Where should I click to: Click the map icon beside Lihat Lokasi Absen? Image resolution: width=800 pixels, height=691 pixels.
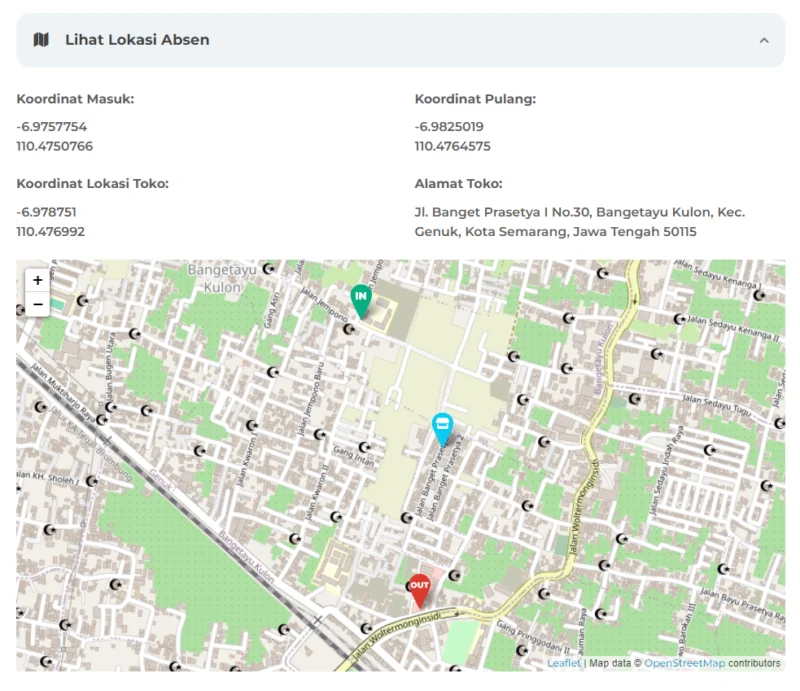point(41,40)
